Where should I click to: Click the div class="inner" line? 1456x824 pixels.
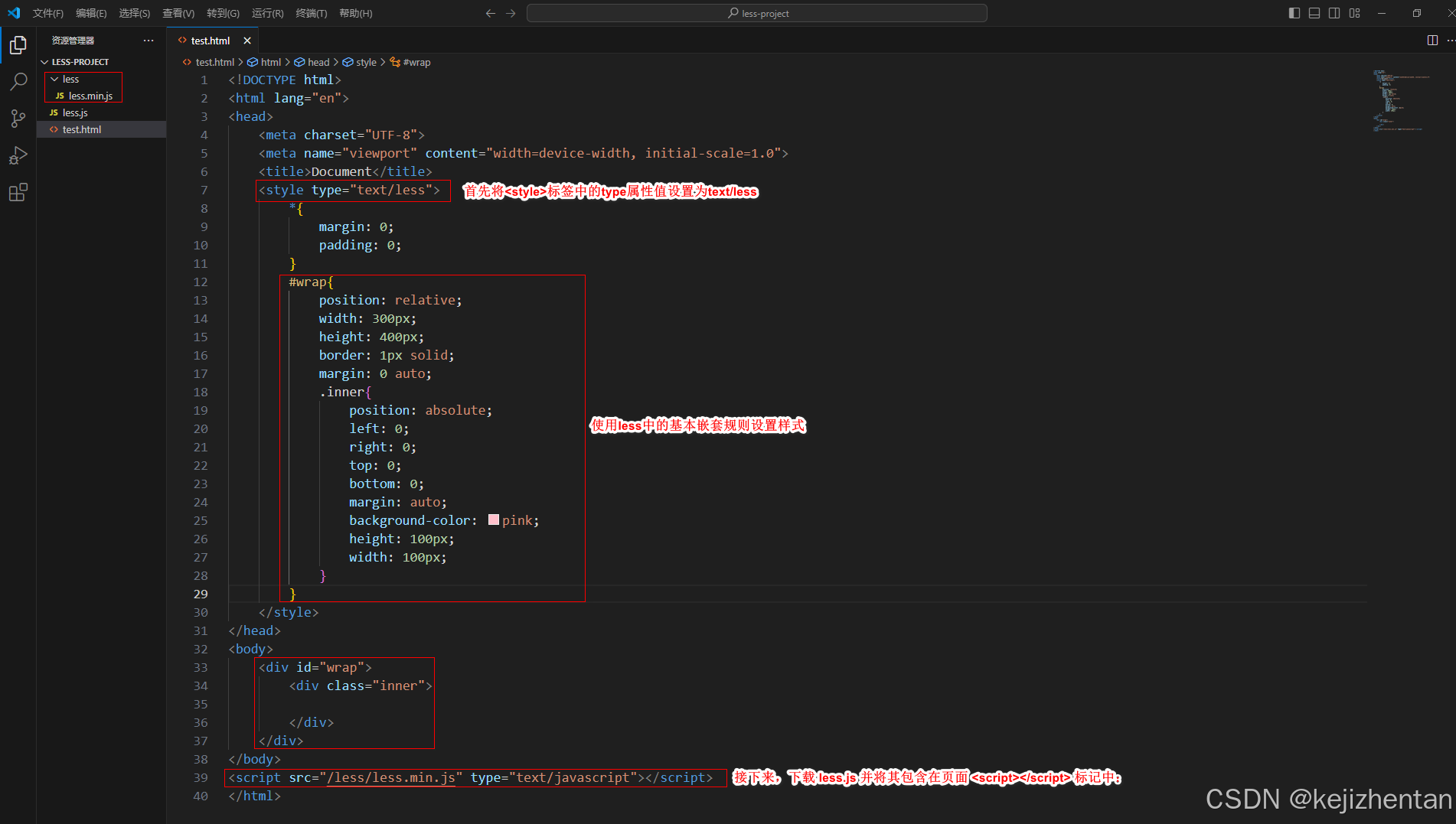[x=361, y=686]
